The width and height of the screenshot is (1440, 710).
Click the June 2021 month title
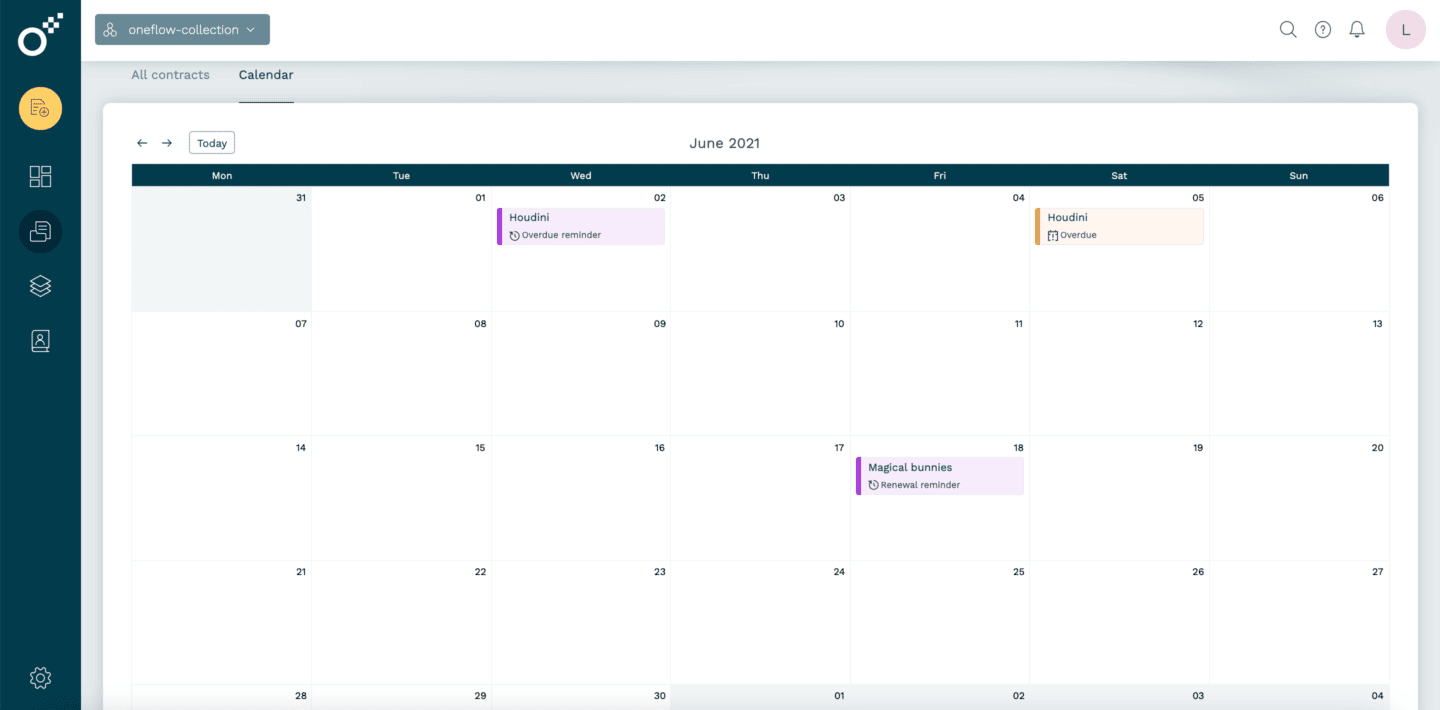(x=725, y=143)
